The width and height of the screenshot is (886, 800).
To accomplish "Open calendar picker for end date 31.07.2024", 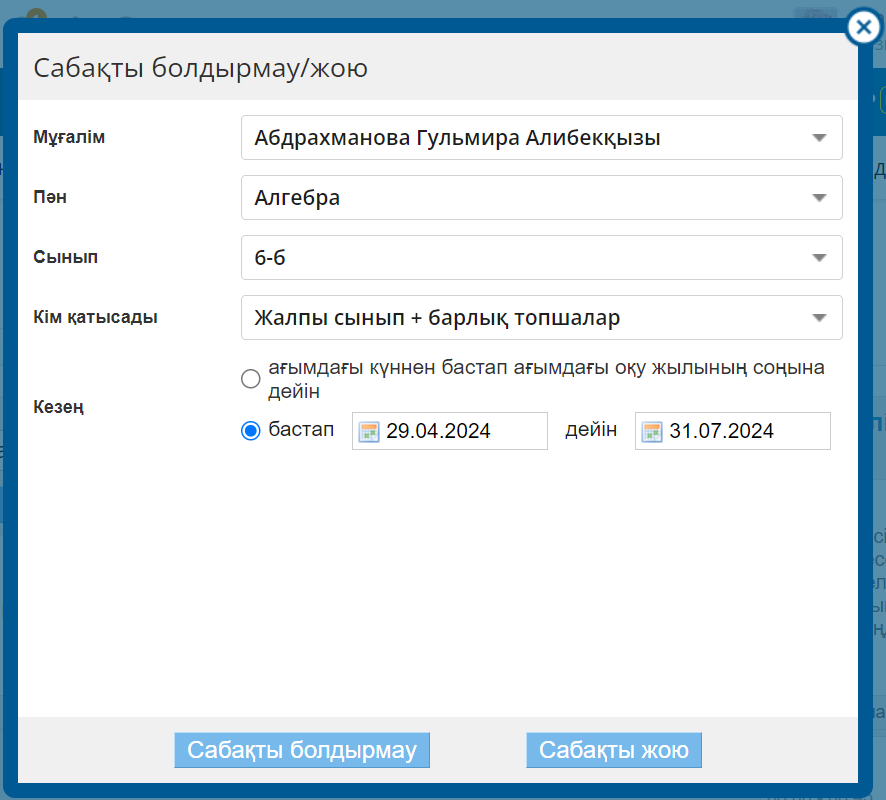I will [x=652, y=431].
